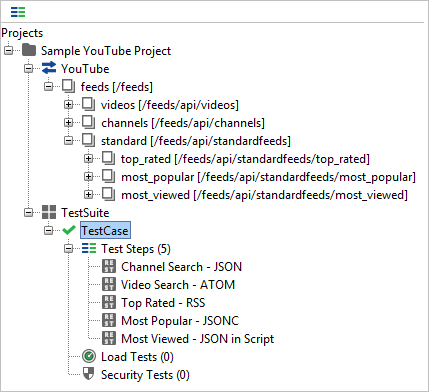This screenshot has height=392, width=429.
Task: Select standard [/feeds/api/standardfeeds] label
Action: click(196, 141)
